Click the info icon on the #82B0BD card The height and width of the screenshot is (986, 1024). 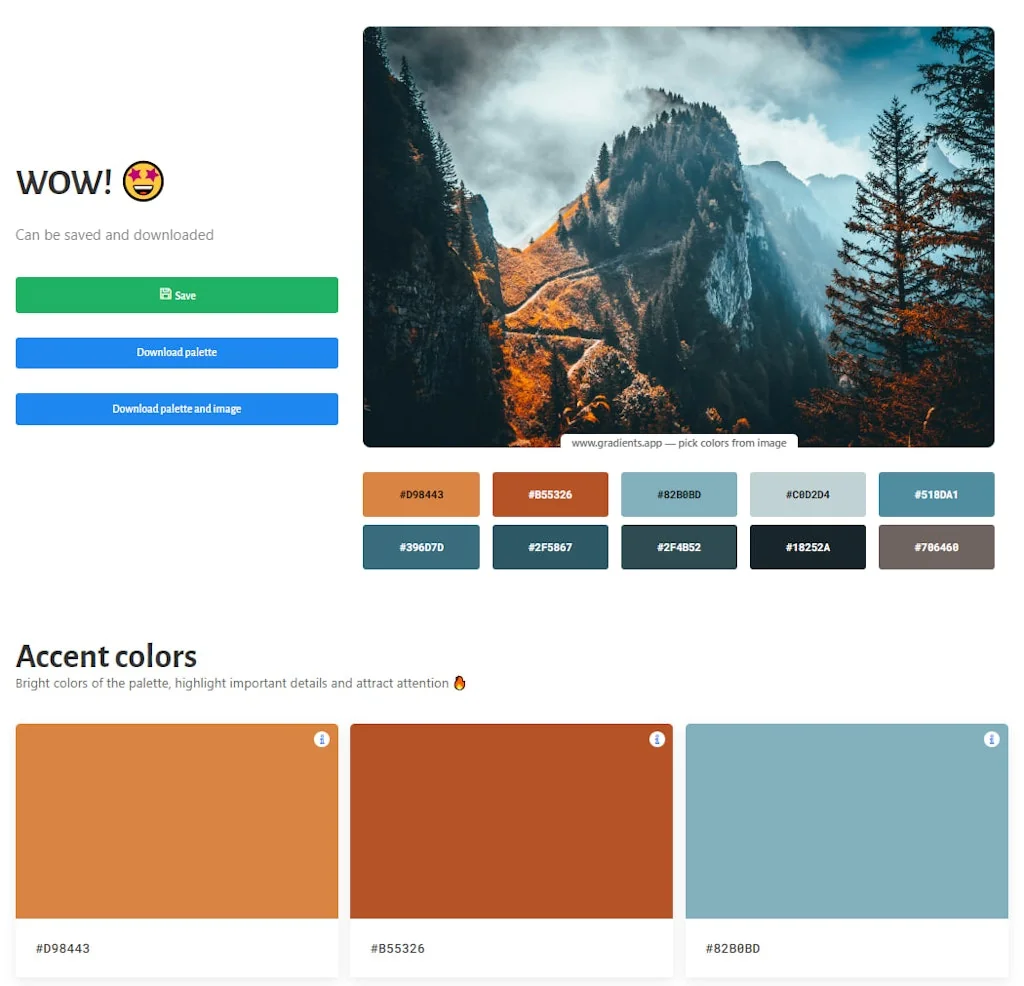point(992,739)
